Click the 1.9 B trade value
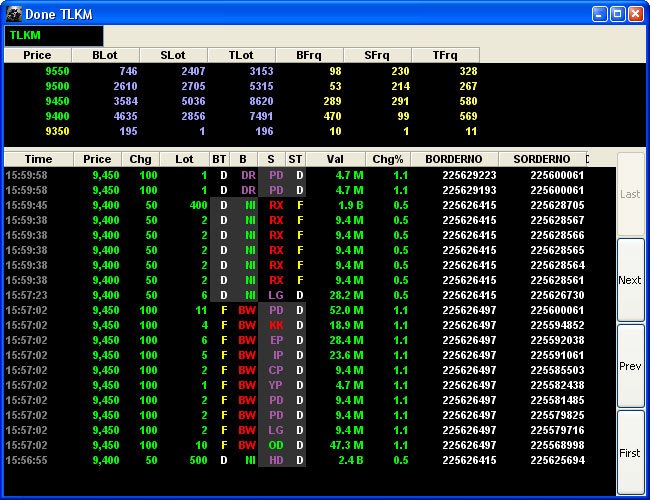 pyautogui.click(x=351, y=205)
